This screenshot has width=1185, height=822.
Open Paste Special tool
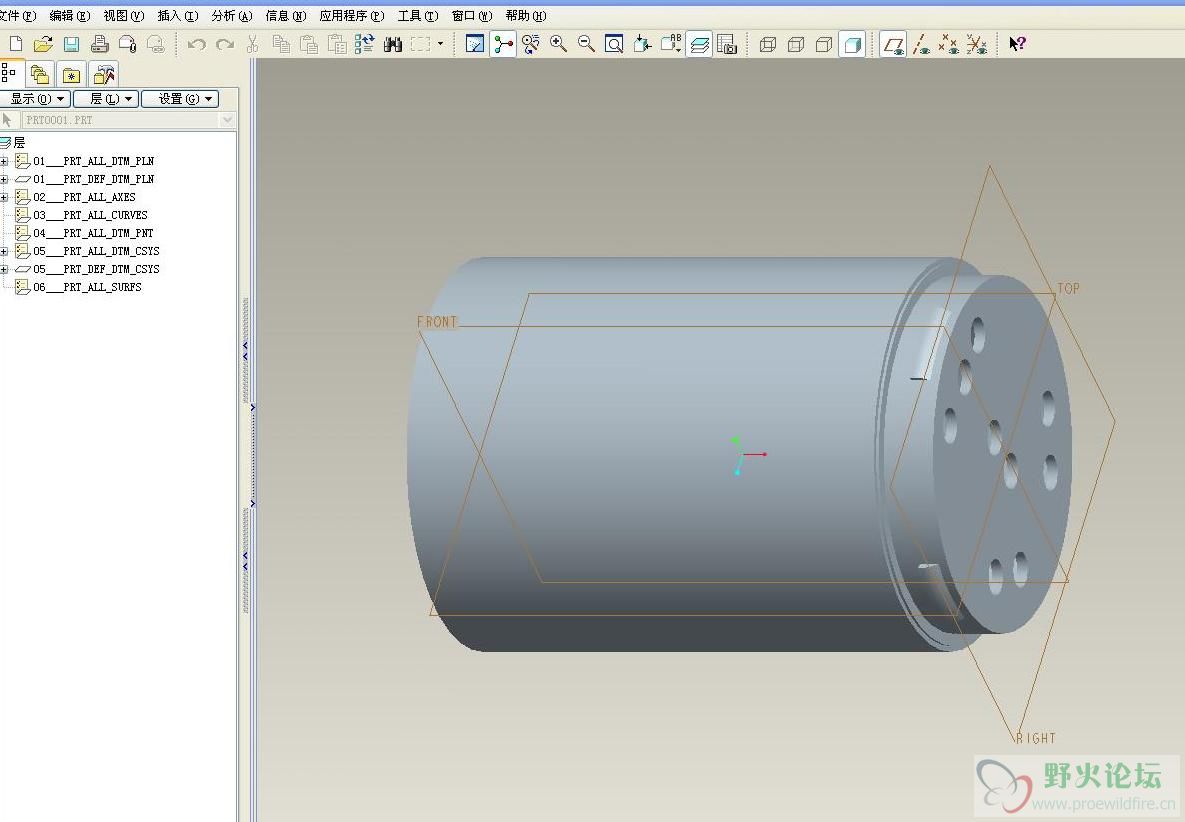336,45
